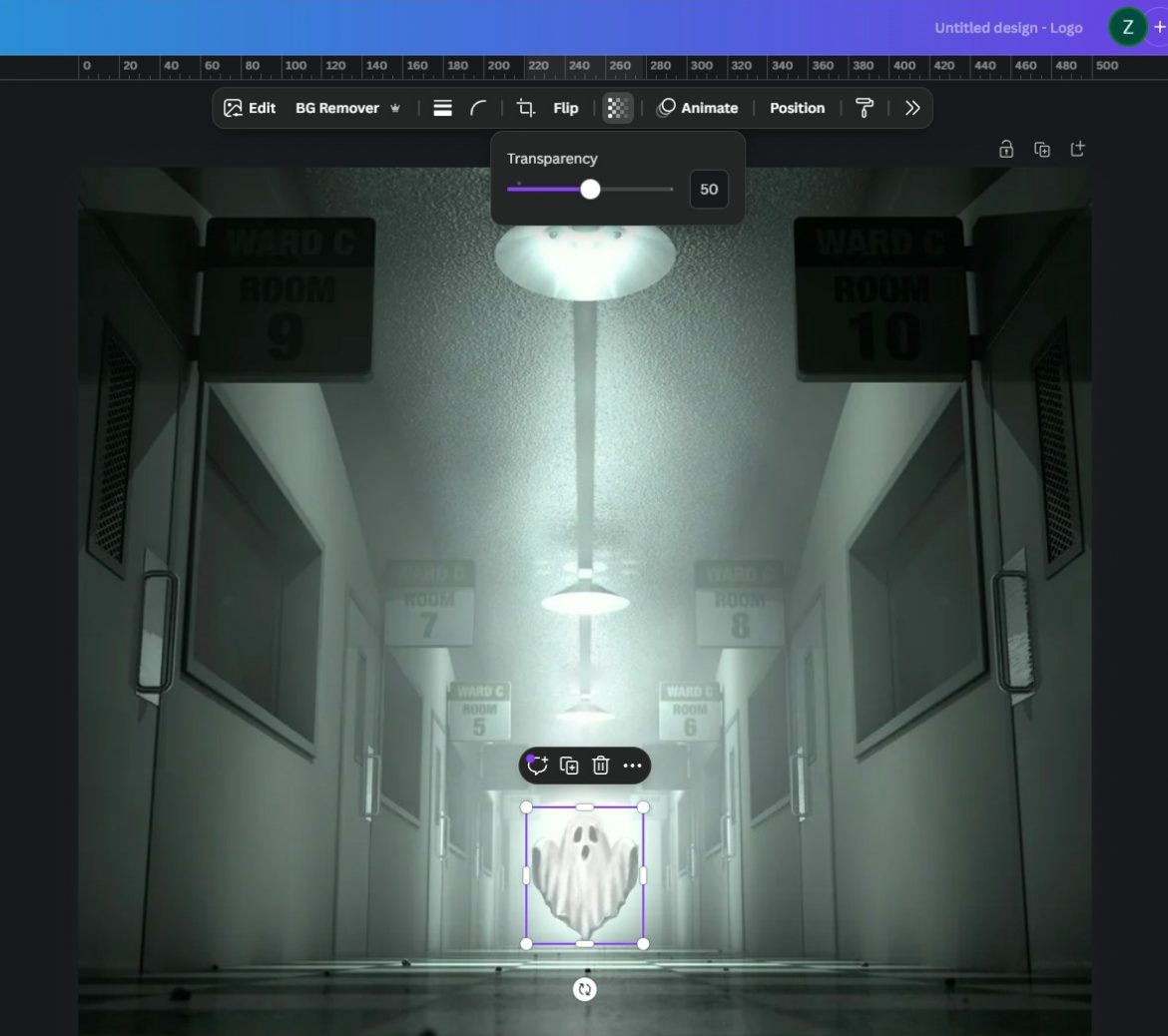Click the Edit image button
This screenshot has width=1168, height=1036.
[x=250, y=108]
